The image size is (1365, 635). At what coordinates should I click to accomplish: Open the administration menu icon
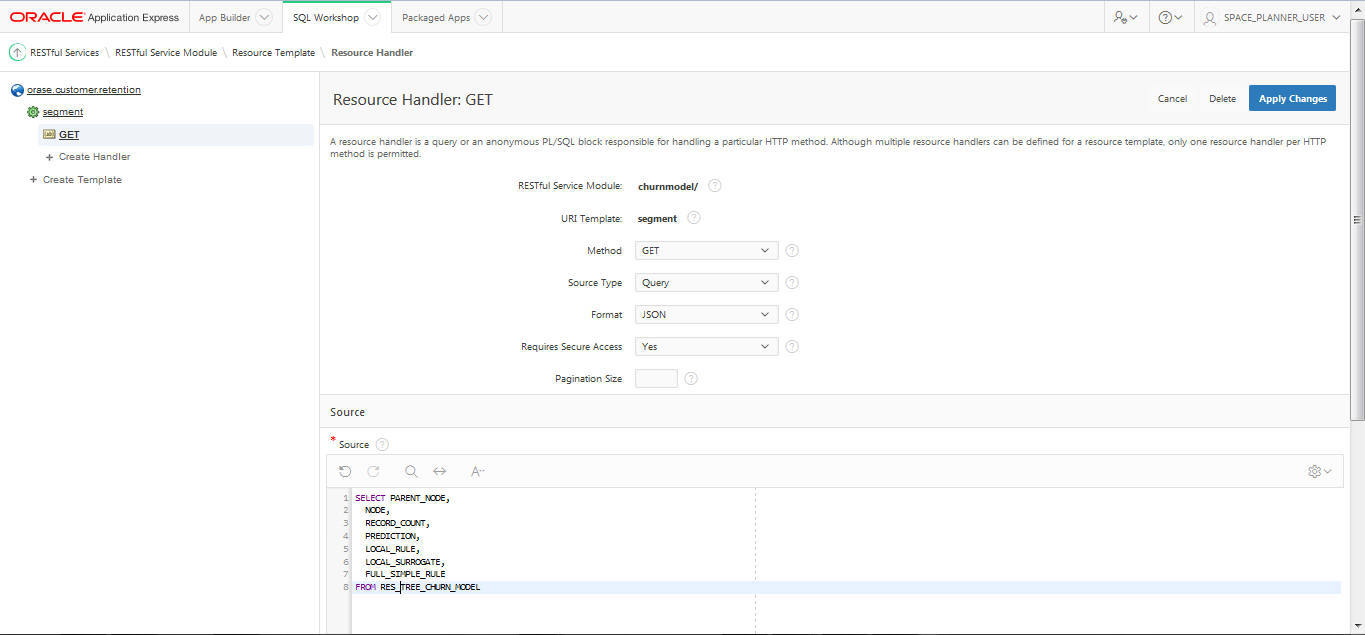(x=1125, y=17)
